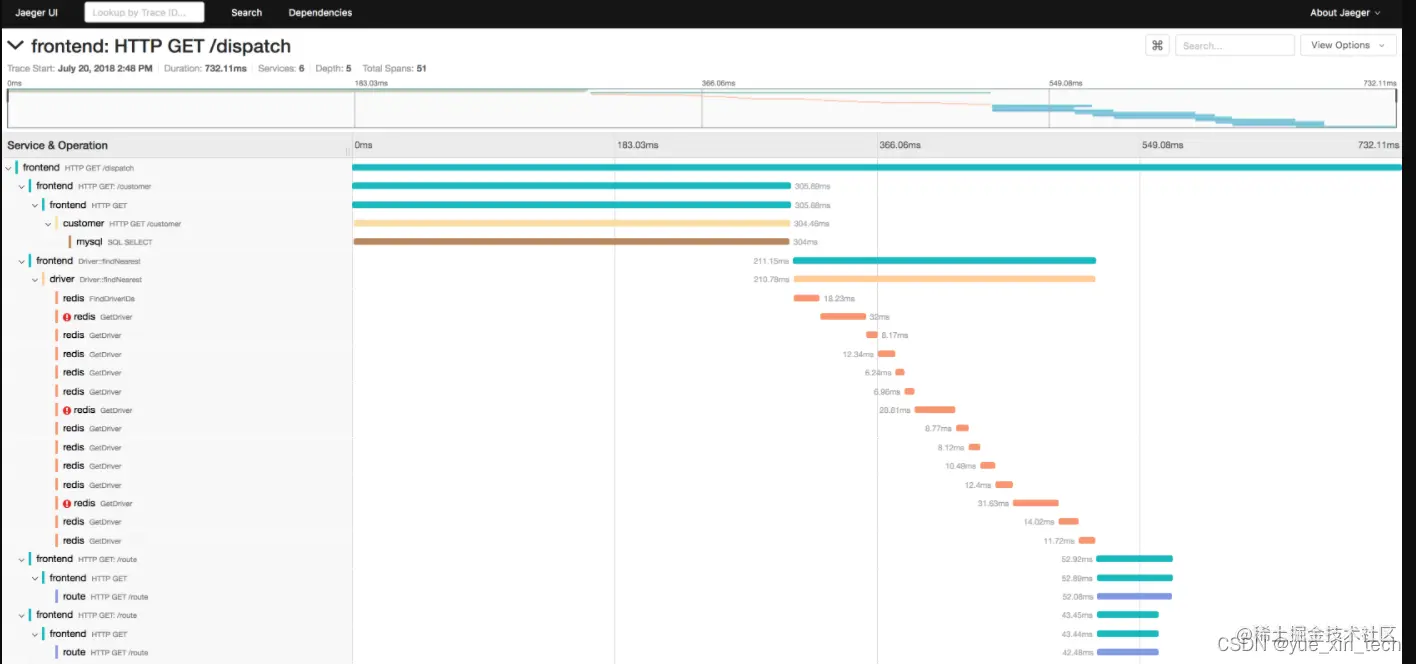1416x664 pixels.
Task: Click the Service & Operation column header
Action: [57, 146]
